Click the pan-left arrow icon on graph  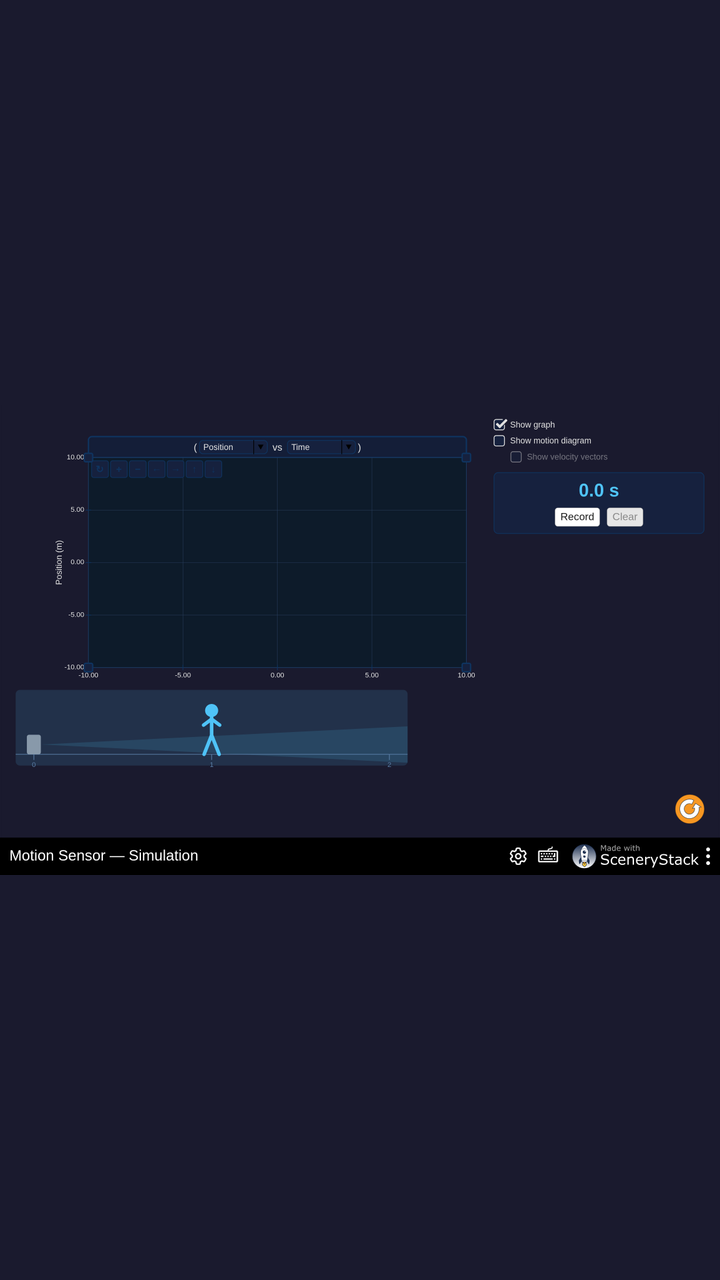coord(157,469)
